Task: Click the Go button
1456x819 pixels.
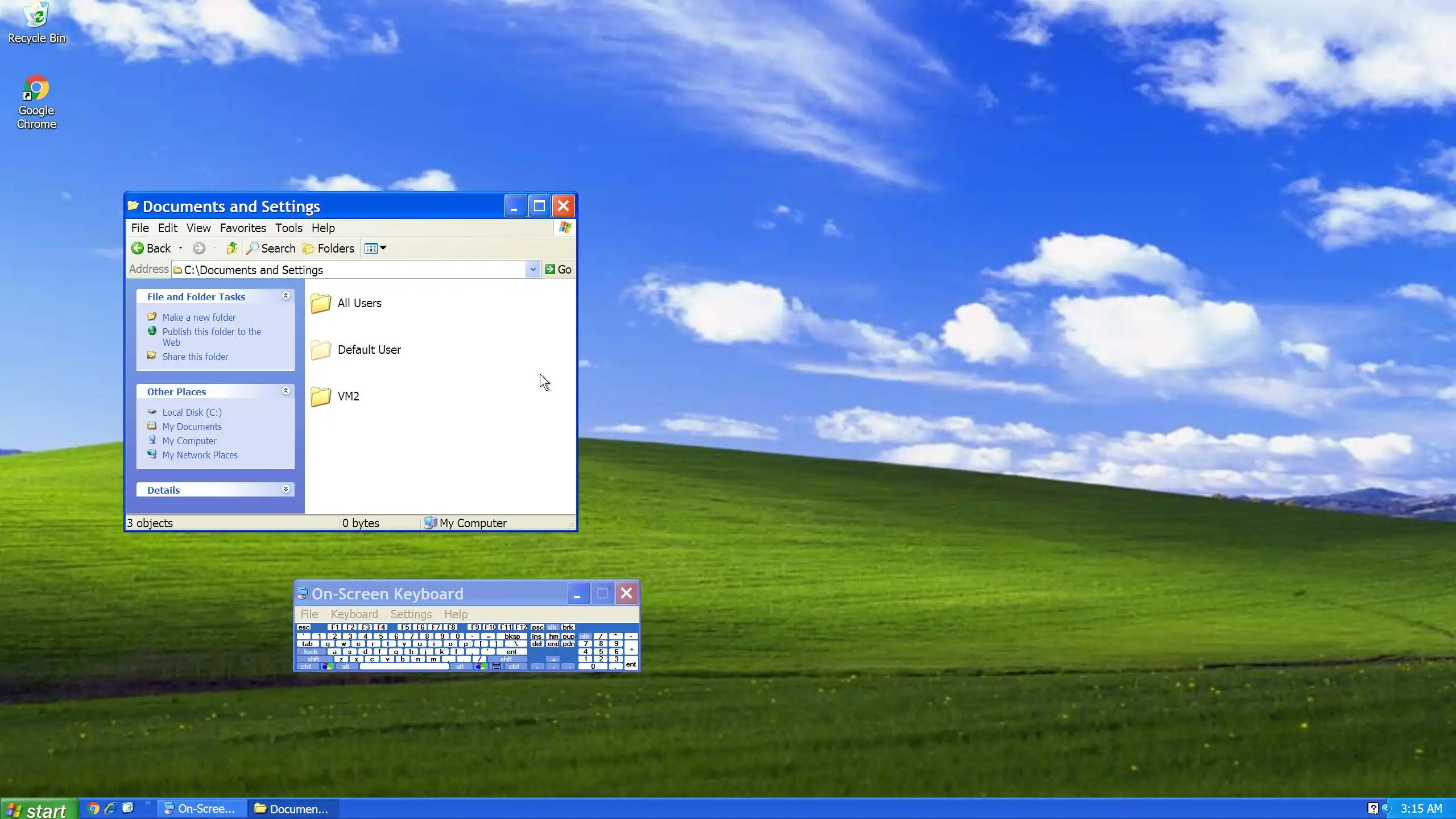Action: (x=558, y=270)
